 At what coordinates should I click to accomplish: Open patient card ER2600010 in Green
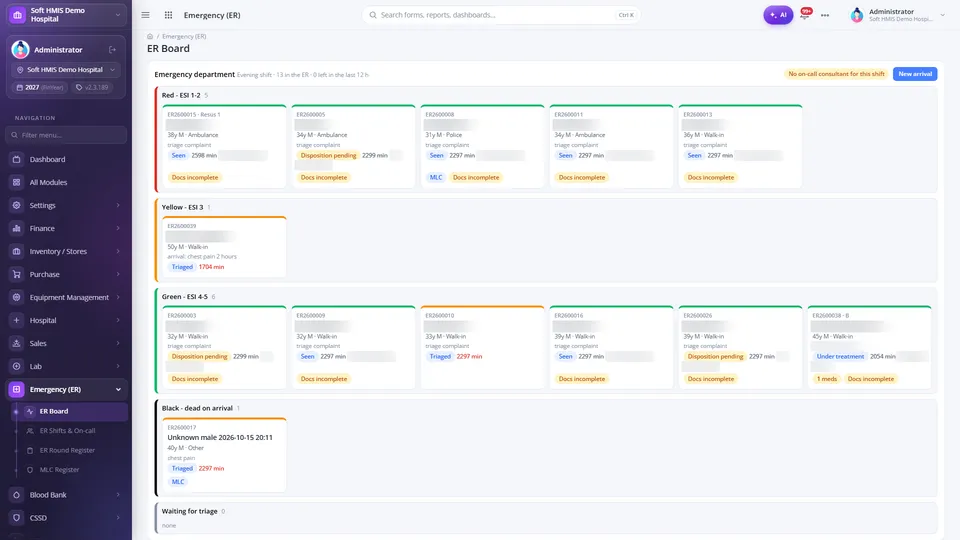[x=482, y=347]
